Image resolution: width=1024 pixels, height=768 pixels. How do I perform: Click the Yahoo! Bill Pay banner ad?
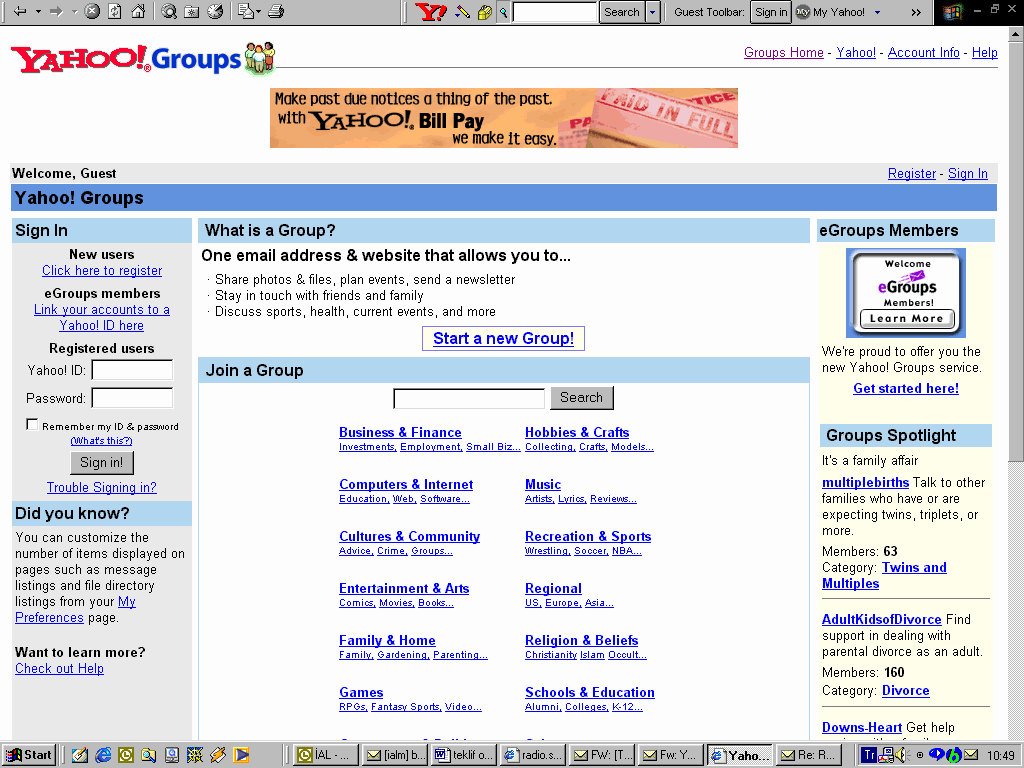pos(504,118)
